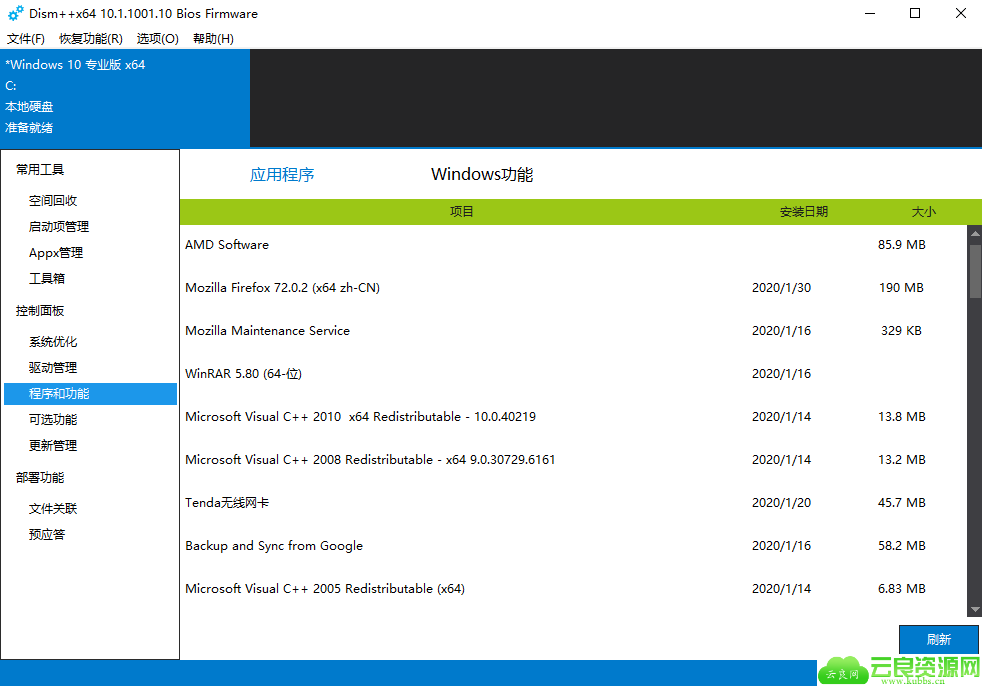
Task: Open 空间回收 in the sidebar
Action: 53,200
